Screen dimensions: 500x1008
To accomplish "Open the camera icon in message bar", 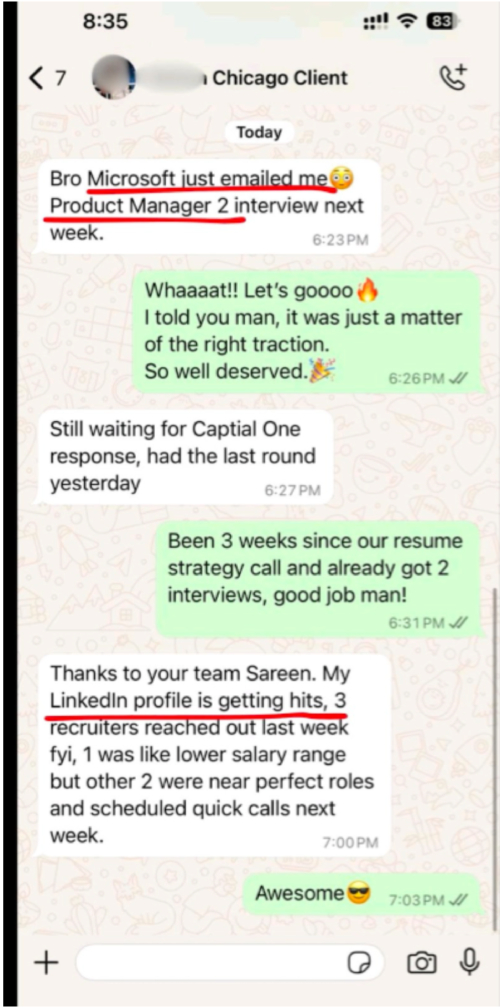I will click(422, 962).
